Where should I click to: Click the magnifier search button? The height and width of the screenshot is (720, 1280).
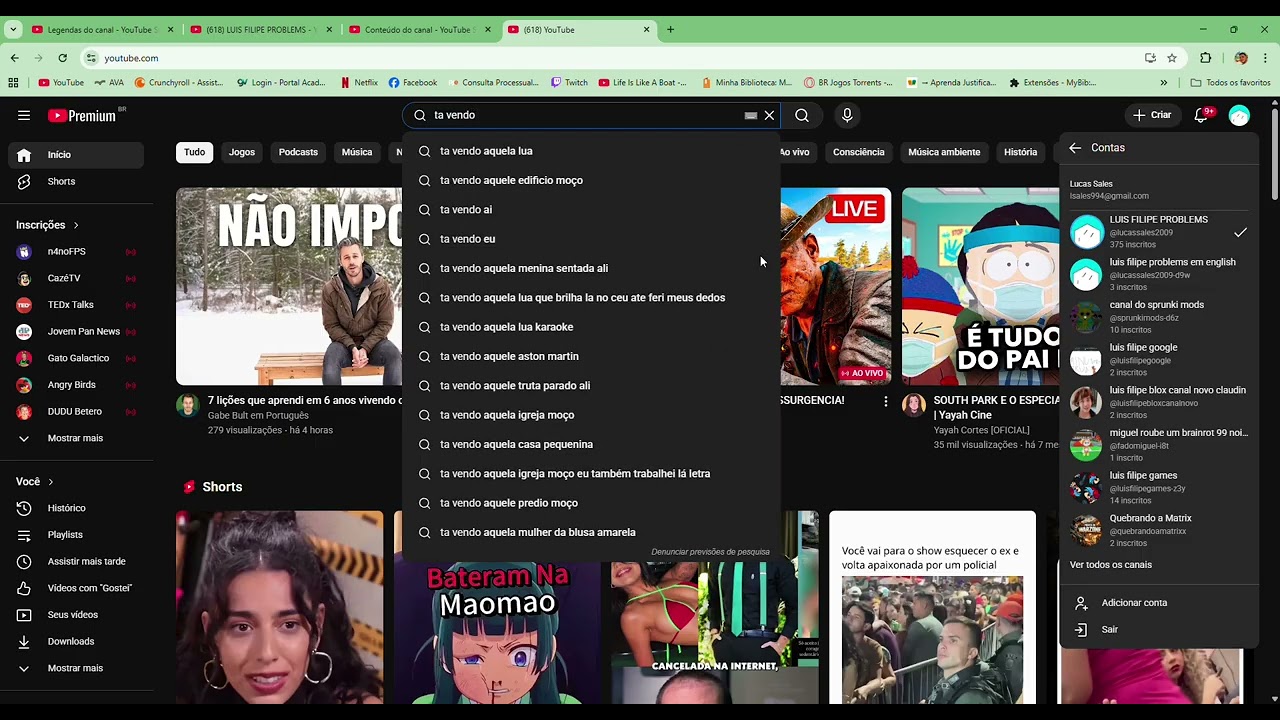[802, 115]
